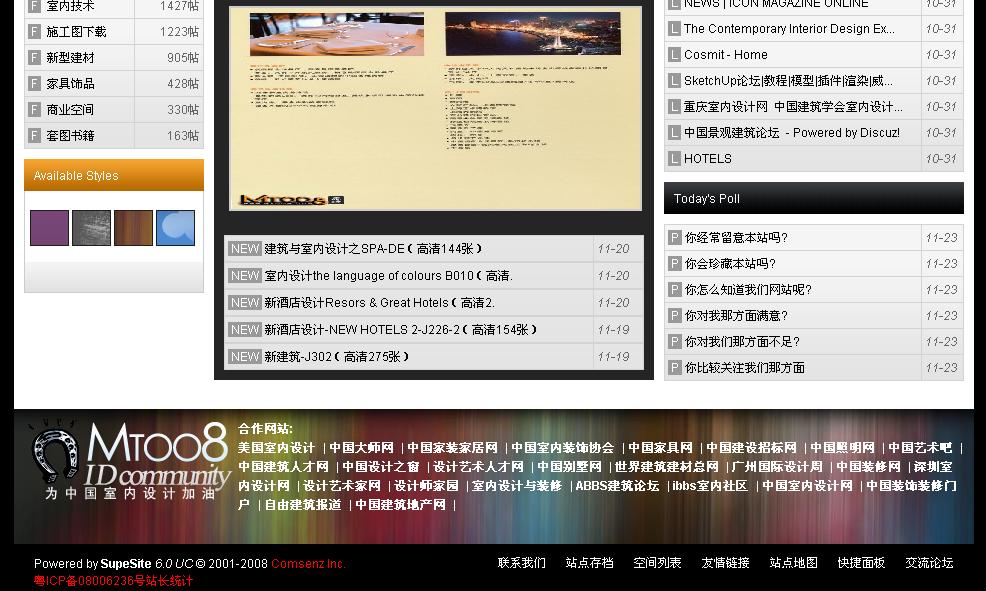Click Today's Poll panel header

[x=814, y=198]
